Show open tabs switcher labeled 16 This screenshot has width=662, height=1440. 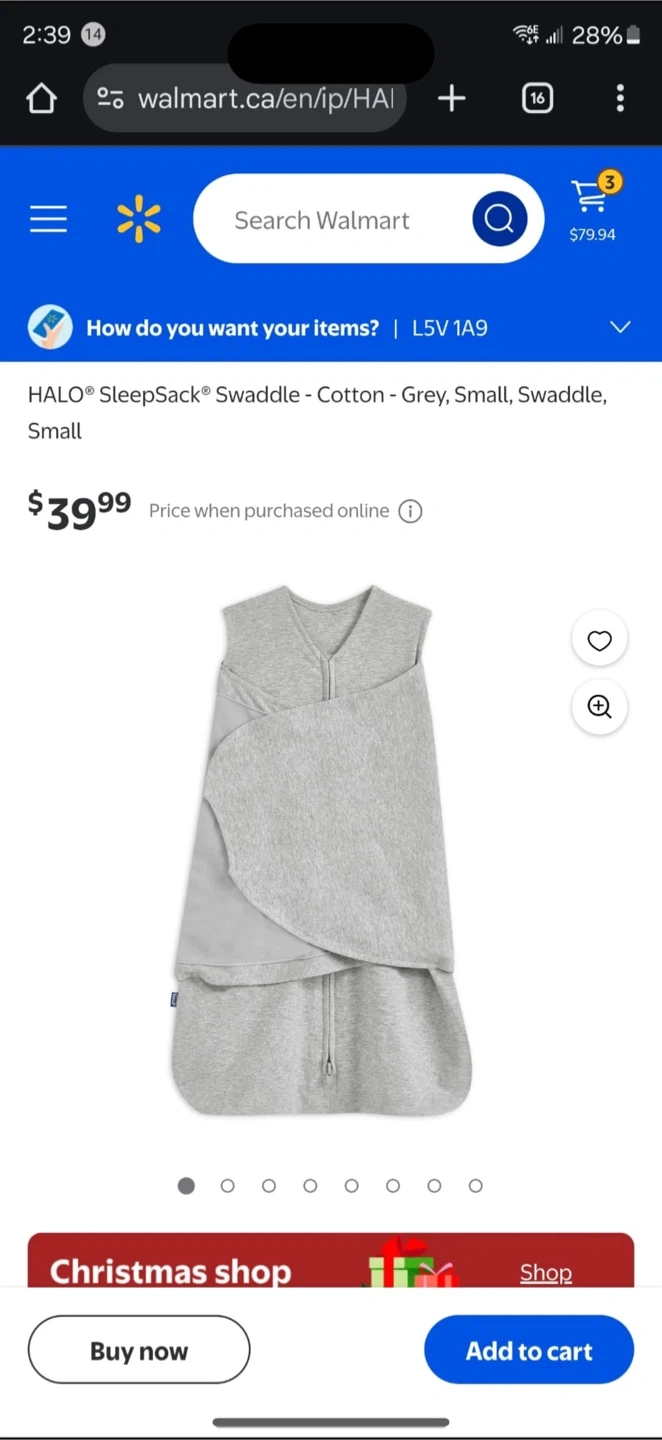tap(537, 98)
